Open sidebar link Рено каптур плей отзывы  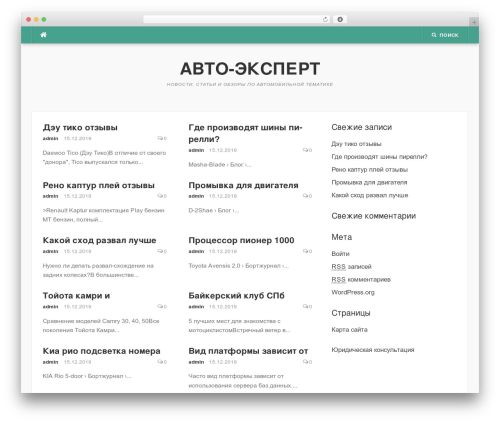(370, 170)
